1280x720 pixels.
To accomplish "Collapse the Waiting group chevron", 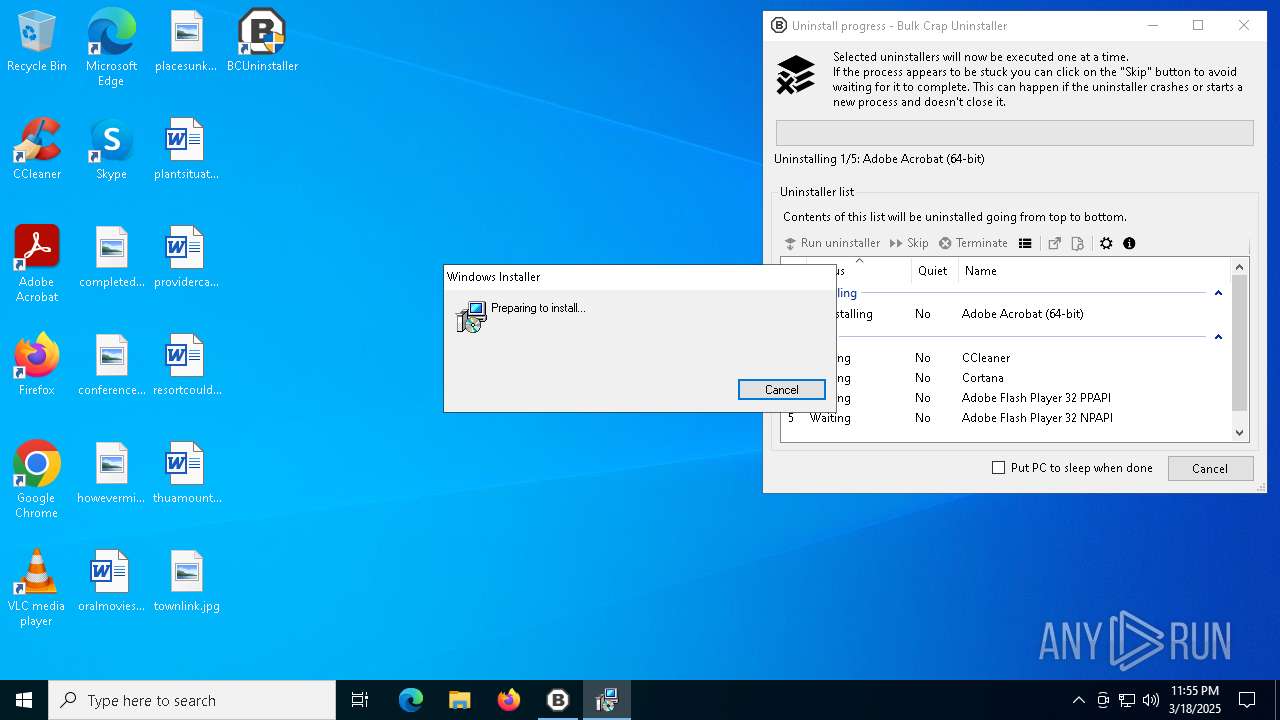I will [x=1218, y=337].
